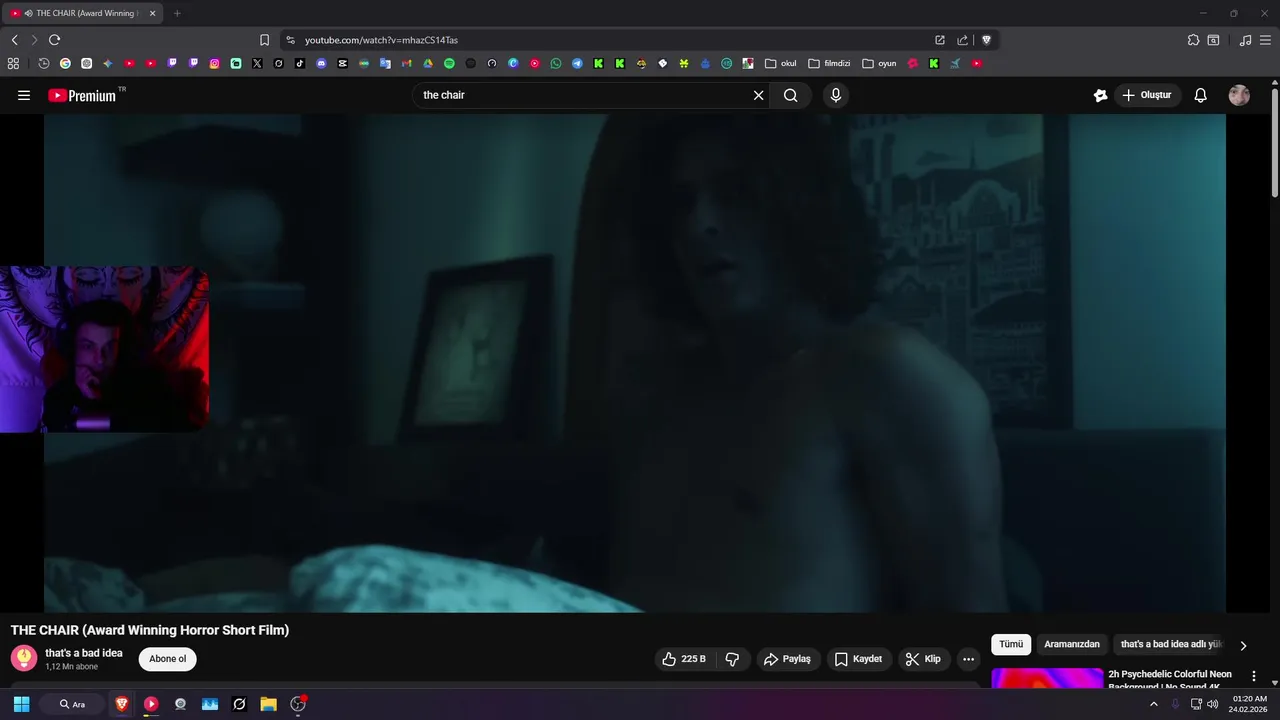The width and height of the screenshot is (1280, 720).
Task: Show more chips with right chevron
Action: [x=1243, y=646]
